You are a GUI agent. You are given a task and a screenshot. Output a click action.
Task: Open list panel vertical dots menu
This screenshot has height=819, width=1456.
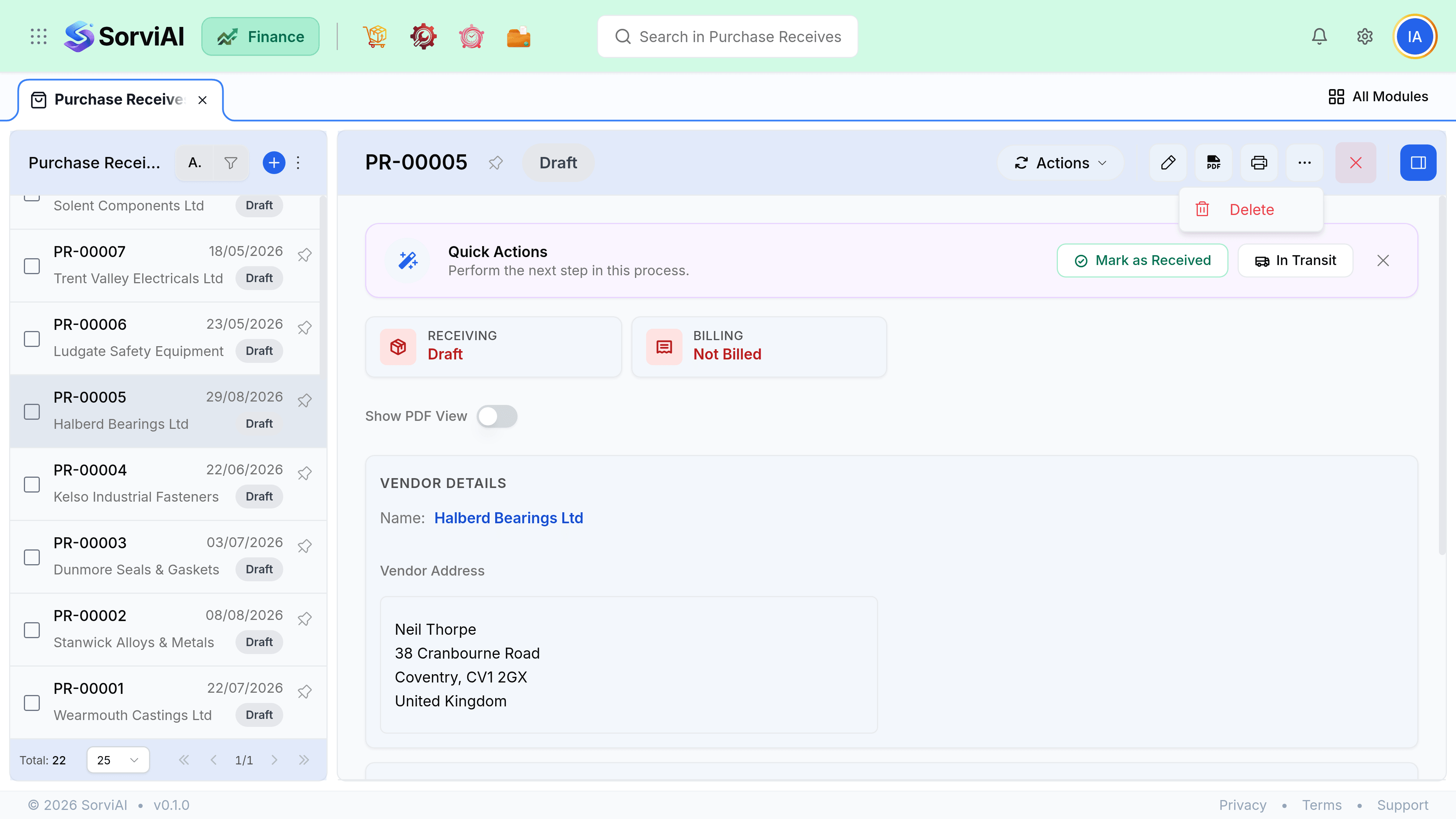pyautogui.click(x=298, y=163)
